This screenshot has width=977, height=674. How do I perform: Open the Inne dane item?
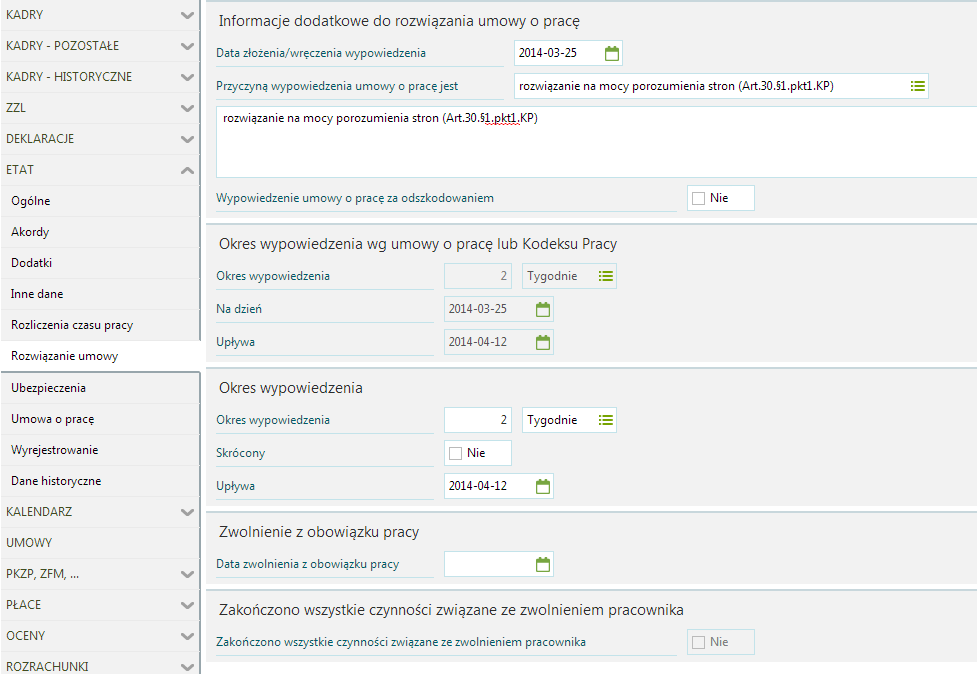click(100, 294)
